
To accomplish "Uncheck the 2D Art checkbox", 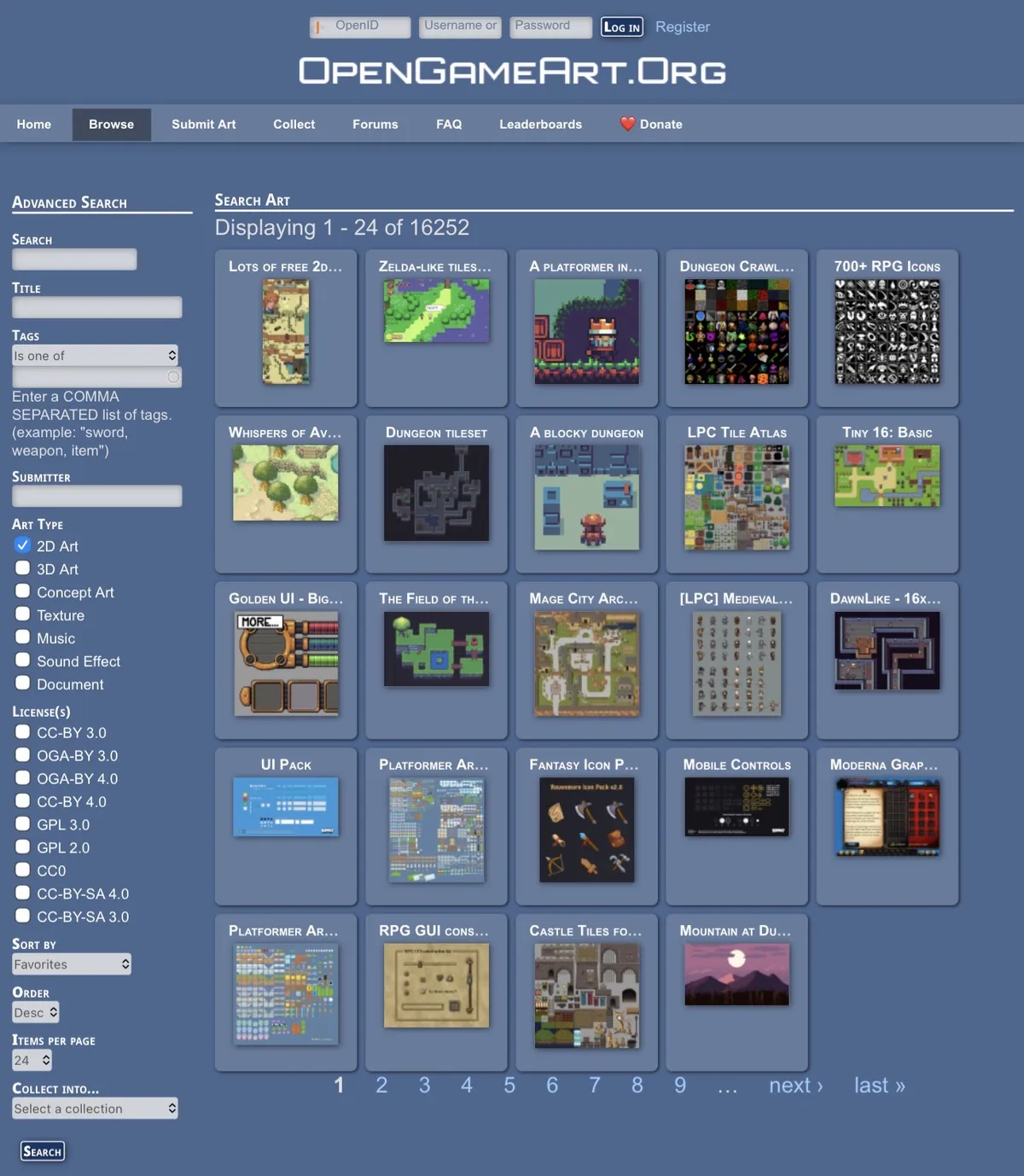I will pyautogui.click(x=23, y=545).
